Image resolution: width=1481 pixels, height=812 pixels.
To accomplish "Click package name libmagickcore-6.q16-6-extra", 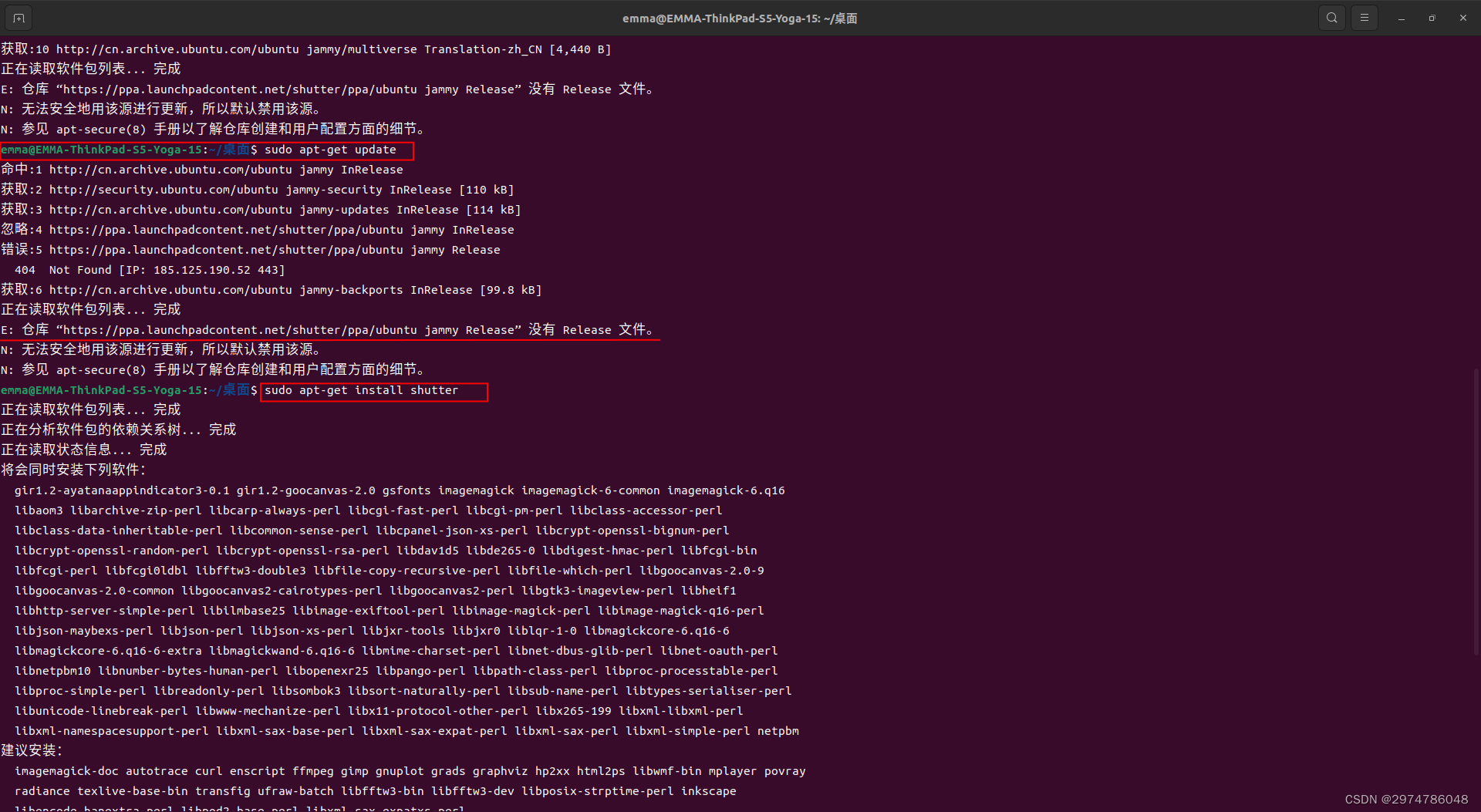I will [x=108, y=651].
